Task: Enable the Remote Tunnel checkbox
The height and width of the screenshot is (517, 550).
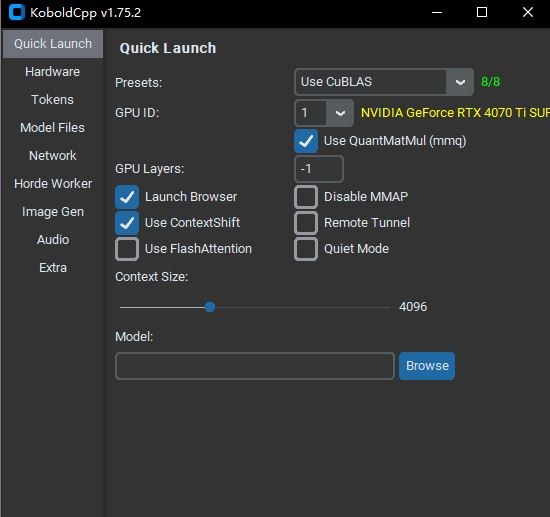Action: coord(306,223)
